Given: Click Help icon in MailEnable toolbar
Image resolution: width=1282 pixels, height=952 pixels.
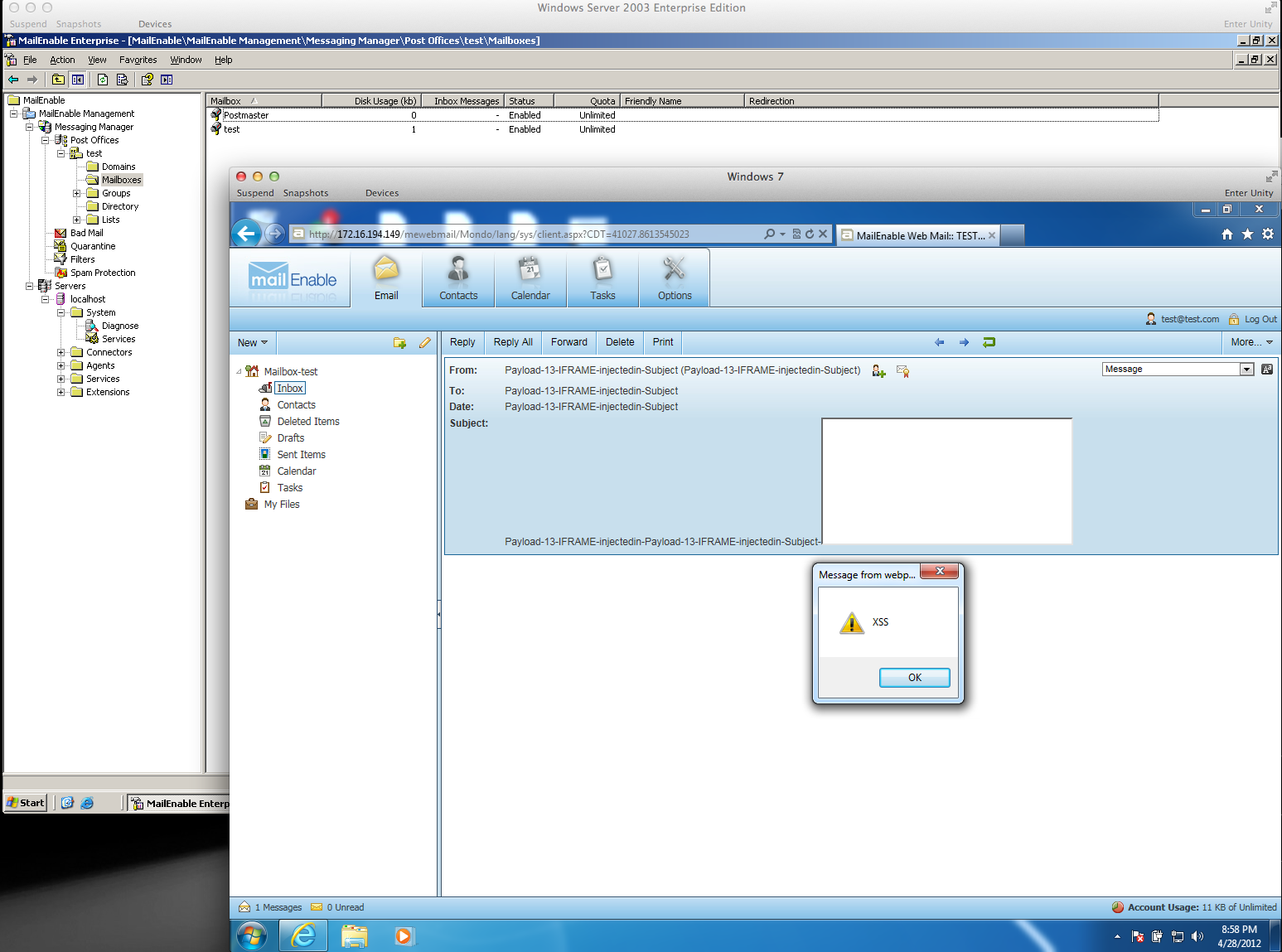Looking at the screenshot, I should tap(147, 80).
